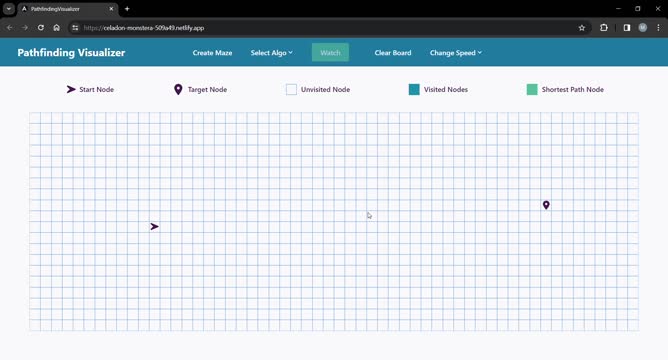The height and width of the screenshot is (360, 668).
Task: Open the tab search chevron in title bar
Action: (x=9, y=9)
